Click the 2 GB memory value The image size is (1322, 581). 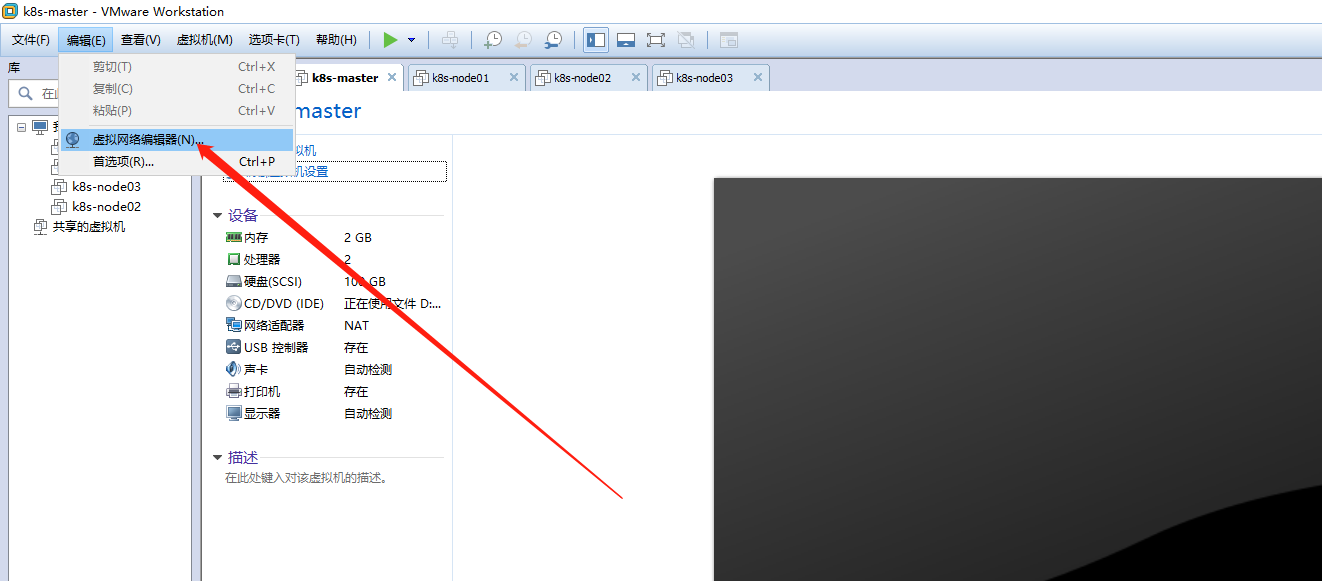[358, 238]
